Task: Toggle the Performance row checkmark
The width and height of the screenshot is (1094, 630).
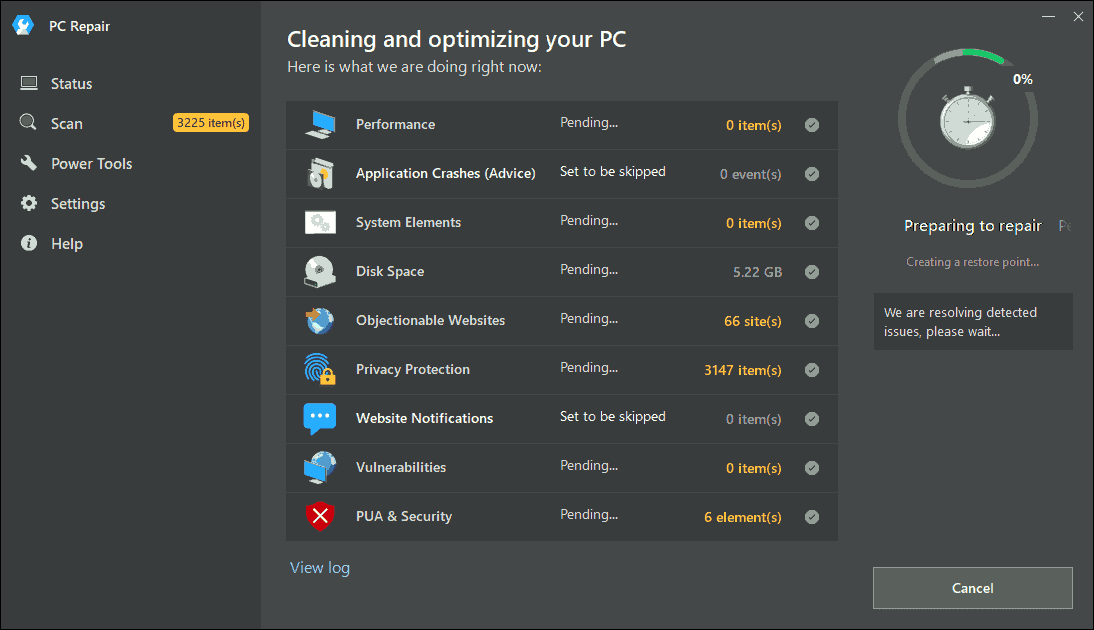Action: coord(812,125)
